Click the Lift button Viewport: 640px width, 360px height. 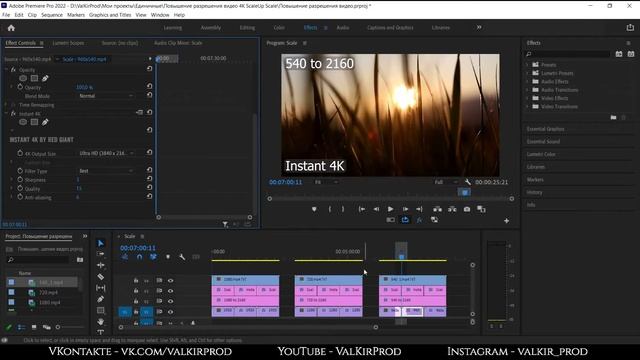pyautogui.click(x=437, y=209)
